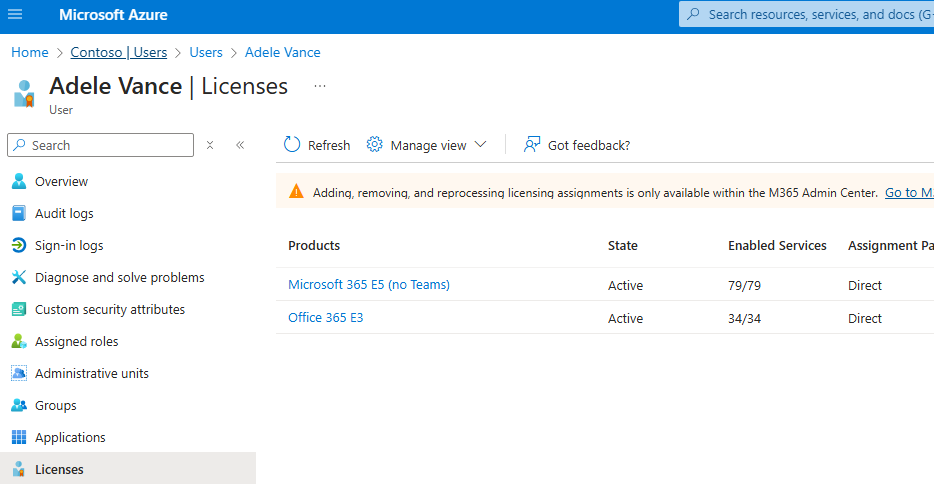Open Contoso | Users breadcrumb link
Image resolution: width=934 pixels, height=493 pixels.
tap(119, 52)
